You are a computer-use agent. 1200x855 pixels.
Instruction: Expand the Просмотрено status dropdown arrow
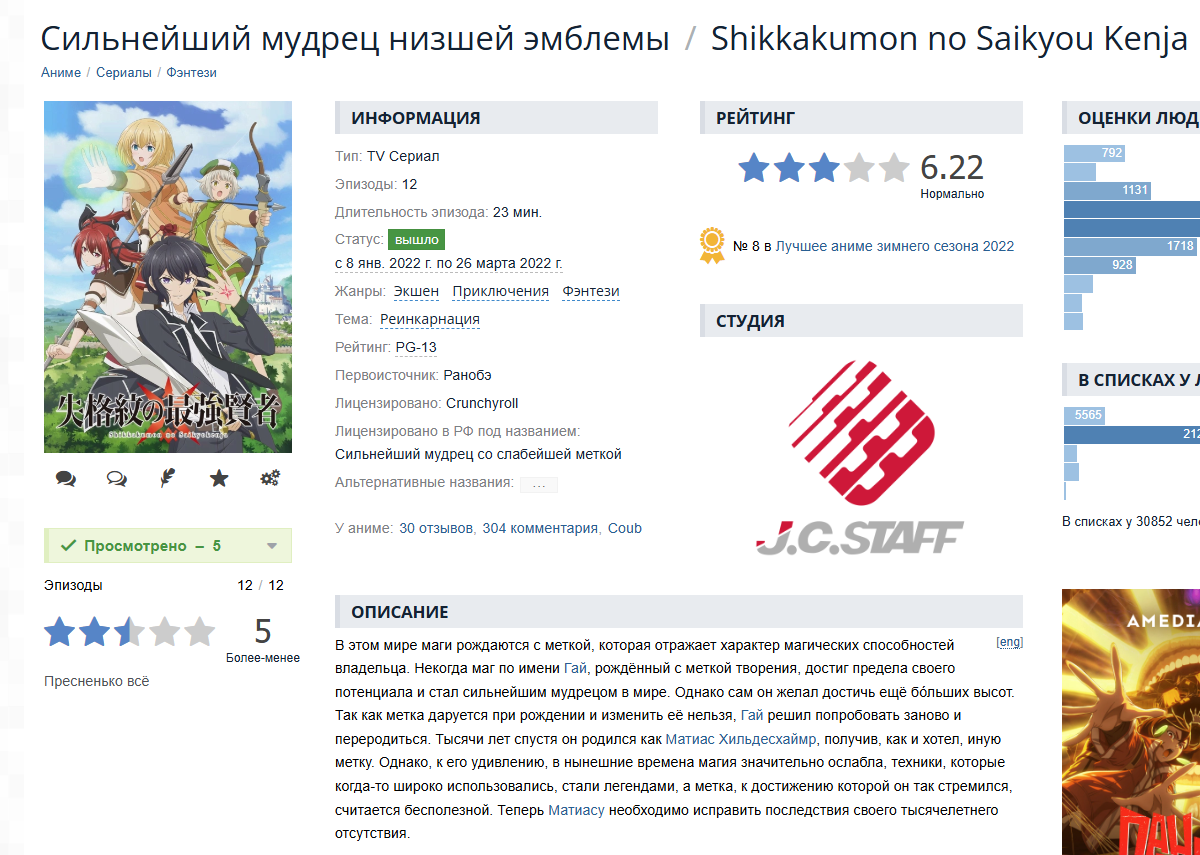pyautogui.click(x=272, y=546)
